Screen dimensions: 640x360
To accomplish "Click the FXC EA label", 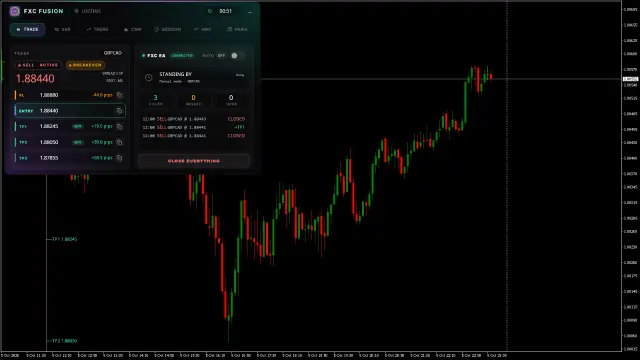I will [156, 56].
